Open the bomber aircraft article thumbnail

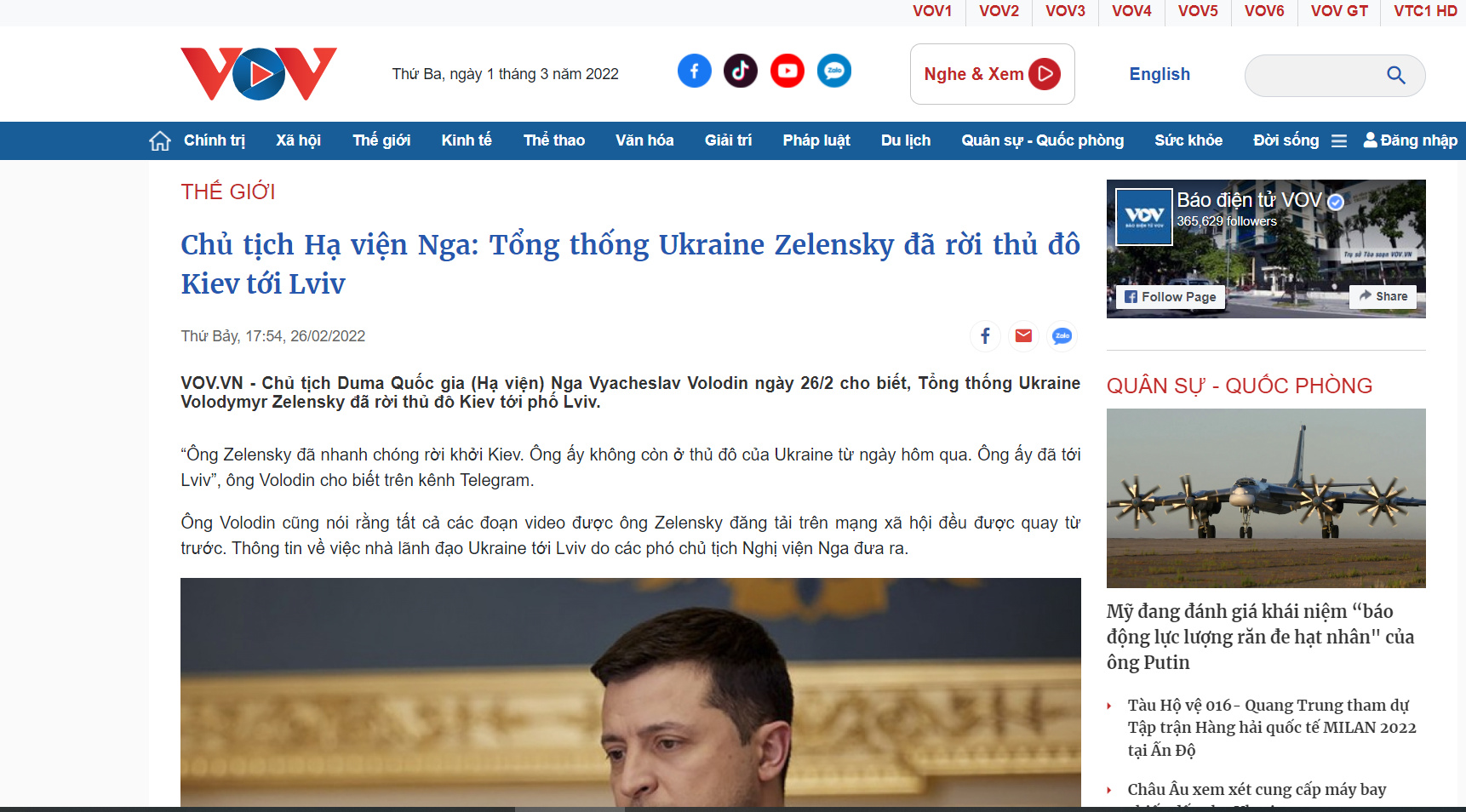pyautogui.click(x=1266, y=498)
